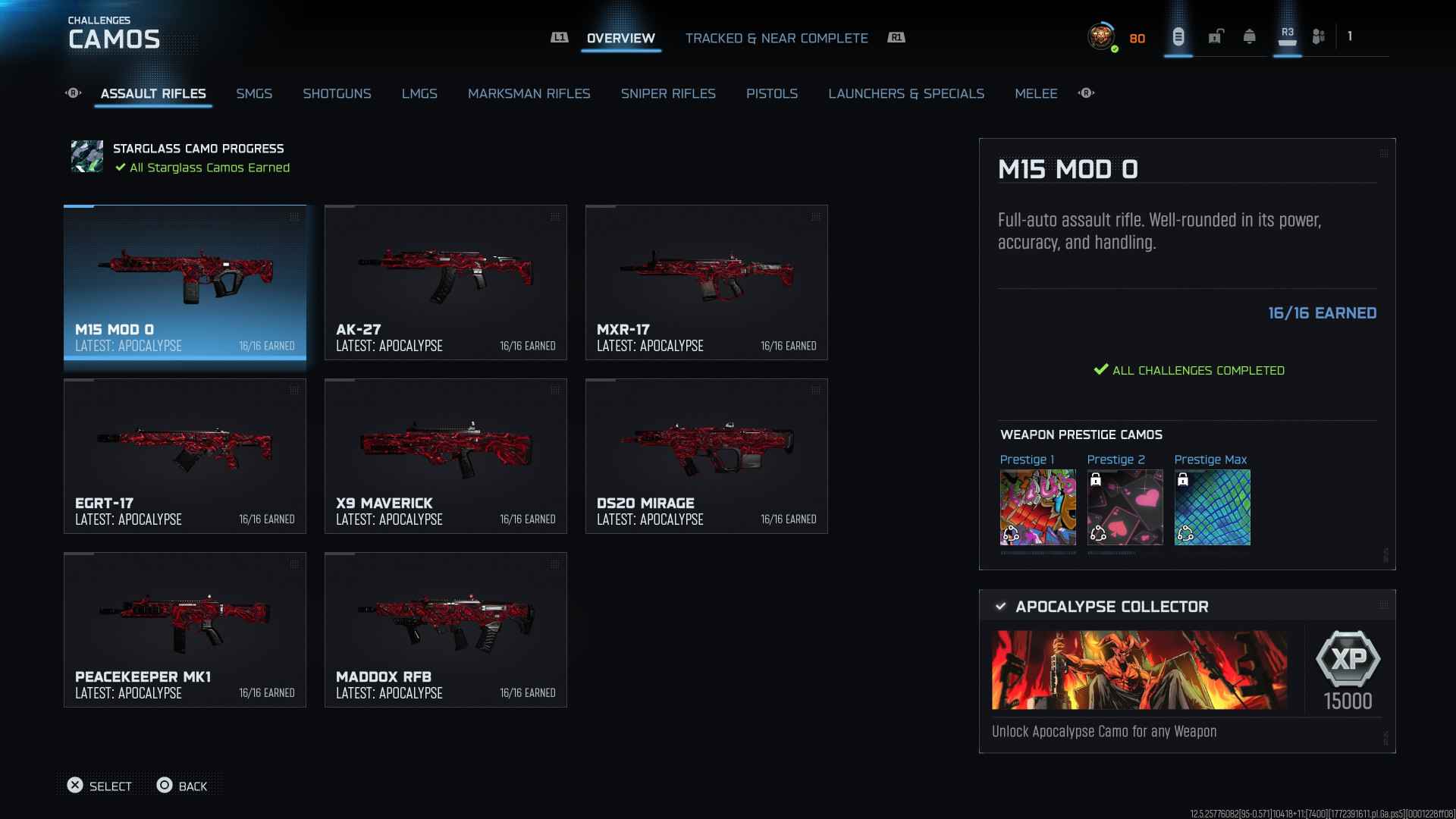The image size is (1456, 819).
Task: Open Tracked & Near Complete tab
Action: click(x=777, y=38)
